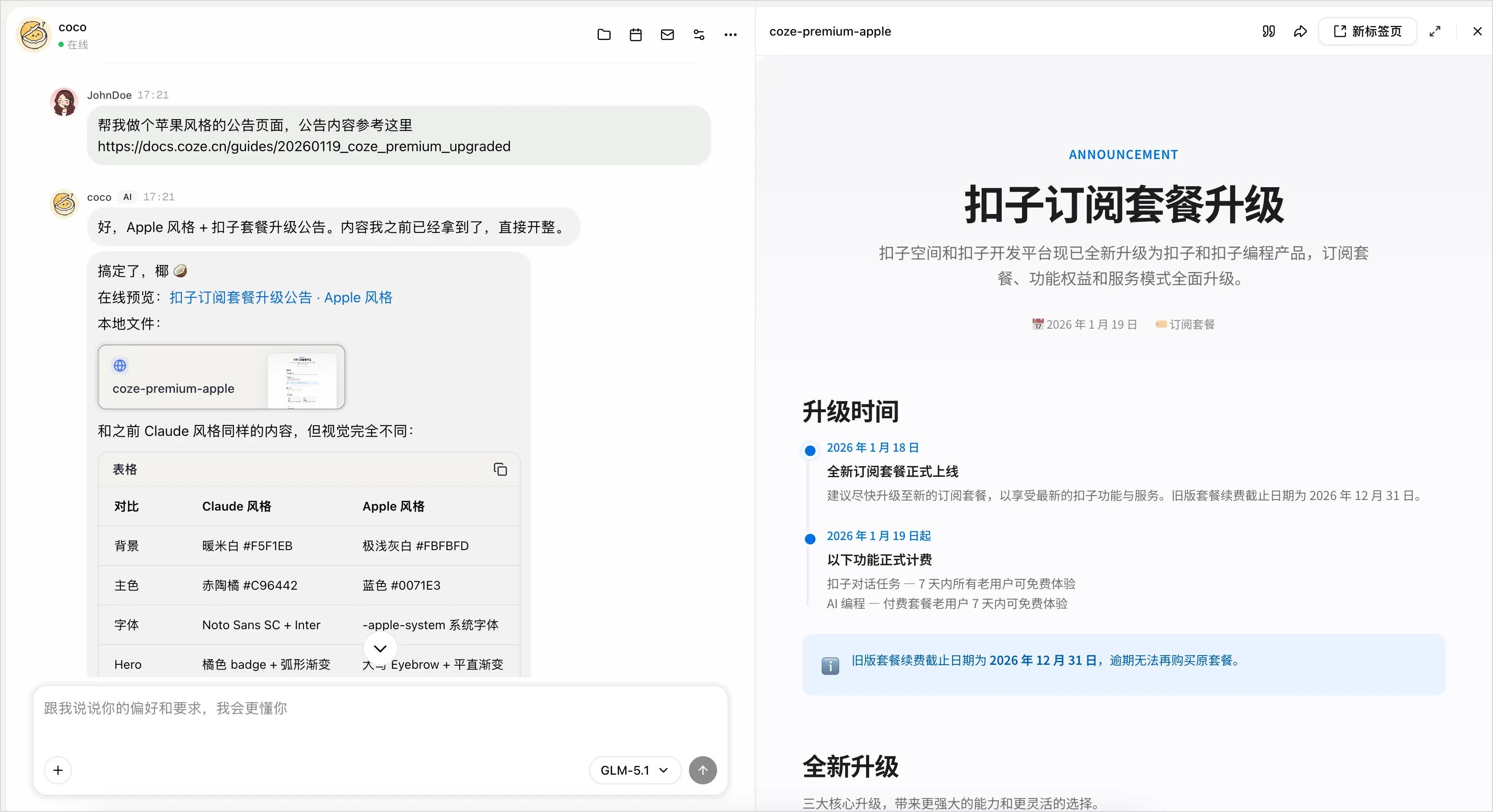The width and height of the screenshot is (1493, 812).
Task: Click the plus attachment button
Action: [x=58, y=770]
